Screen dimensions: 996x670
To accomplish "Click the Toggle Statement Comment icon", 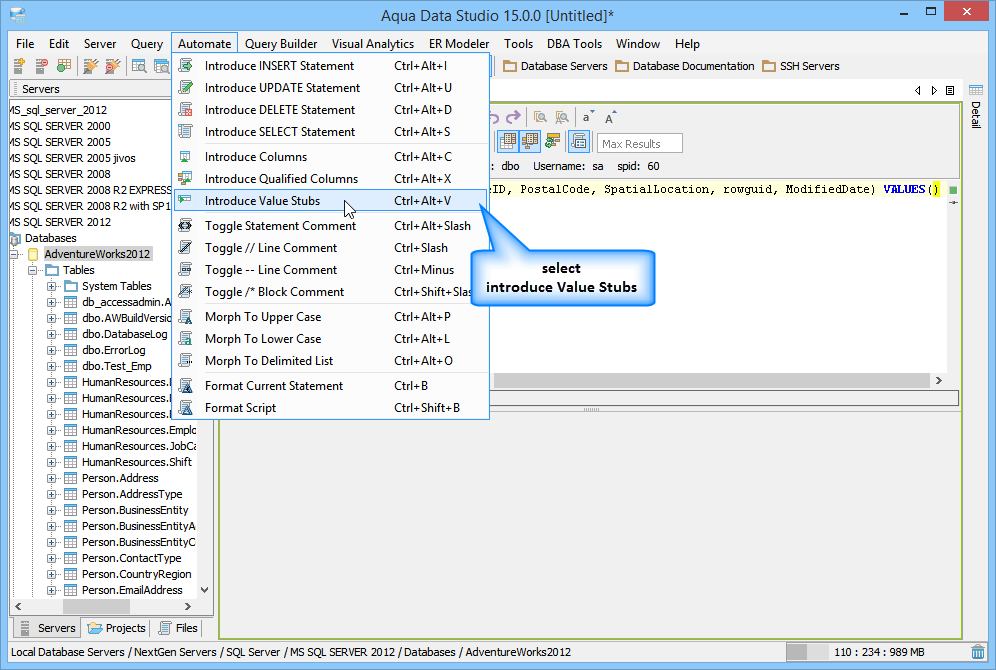I will tap(185, 225).
